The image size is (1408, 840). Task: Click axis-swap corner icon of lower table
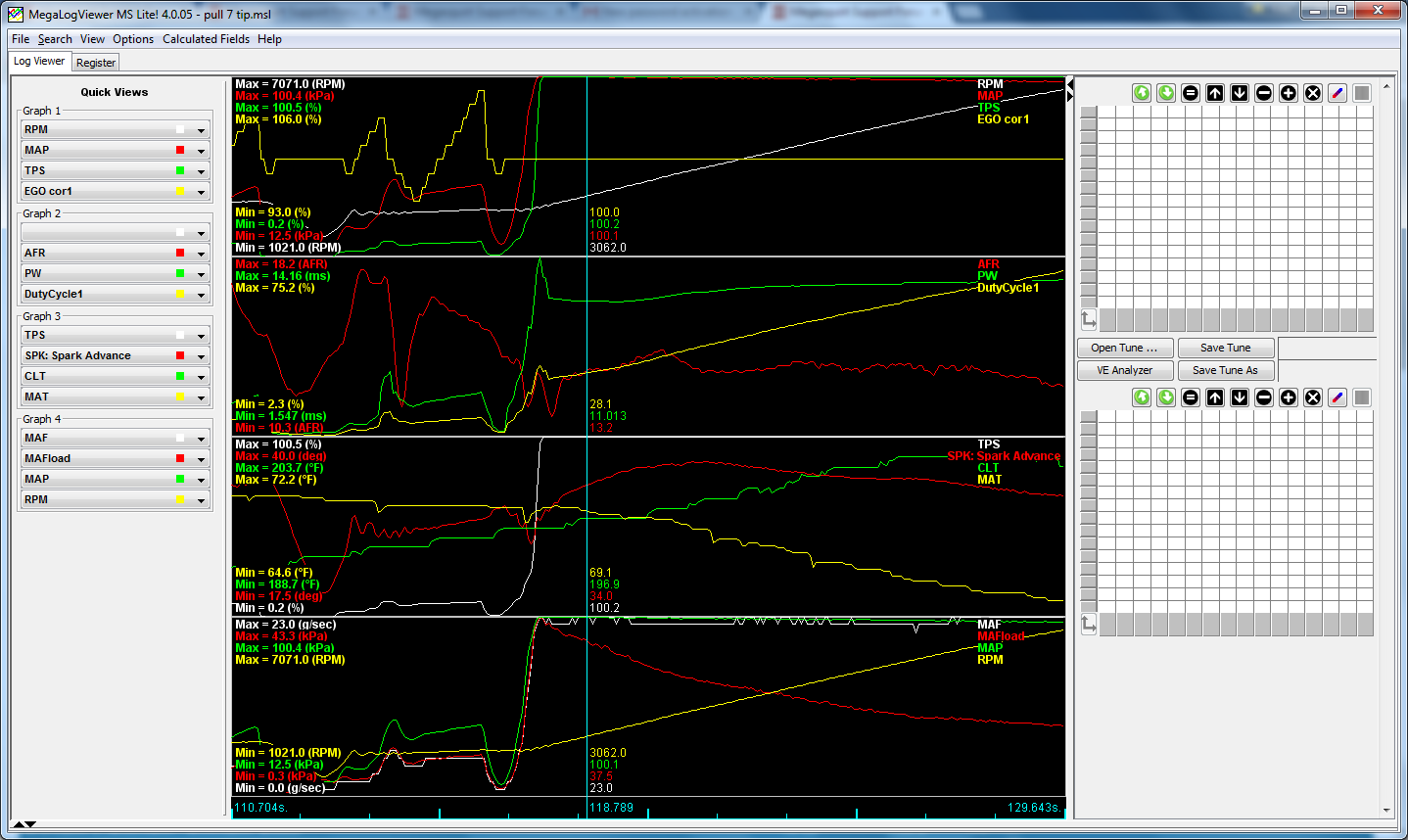click(x=1089, y=625)
